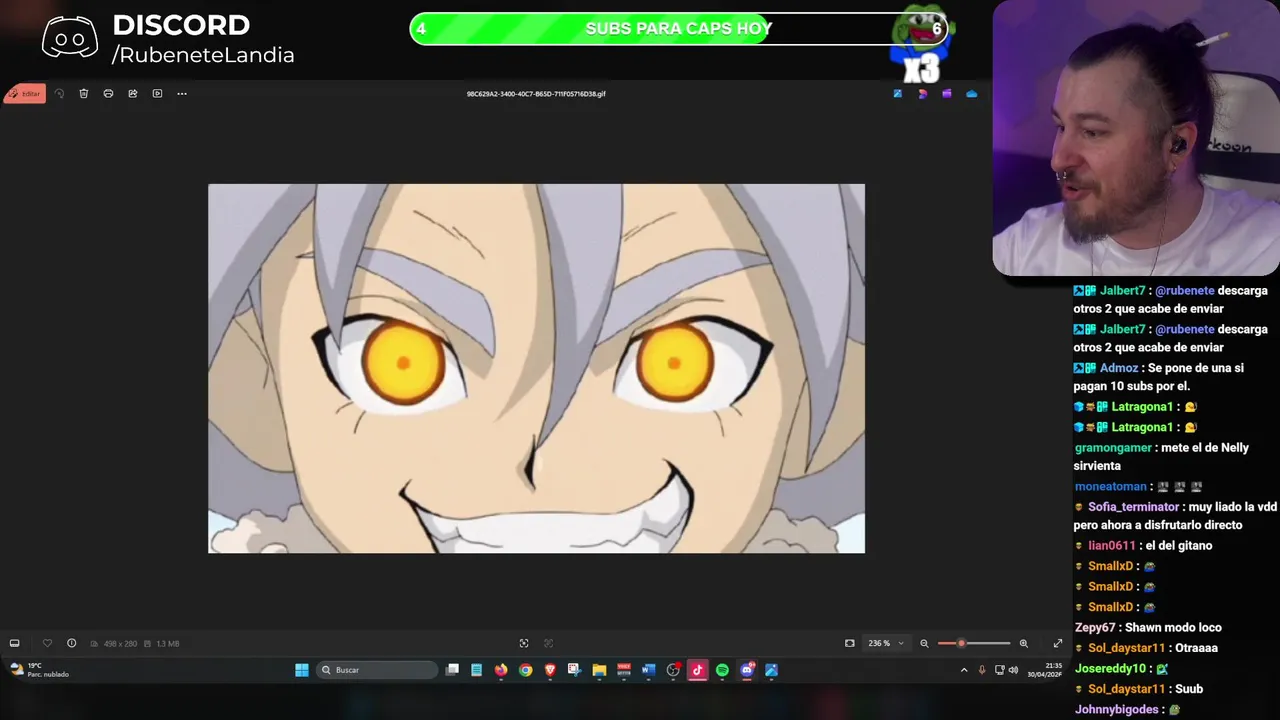The image size is (1280, 720).
Task: Zoom out with the minus magnifier
Action: 924,643
